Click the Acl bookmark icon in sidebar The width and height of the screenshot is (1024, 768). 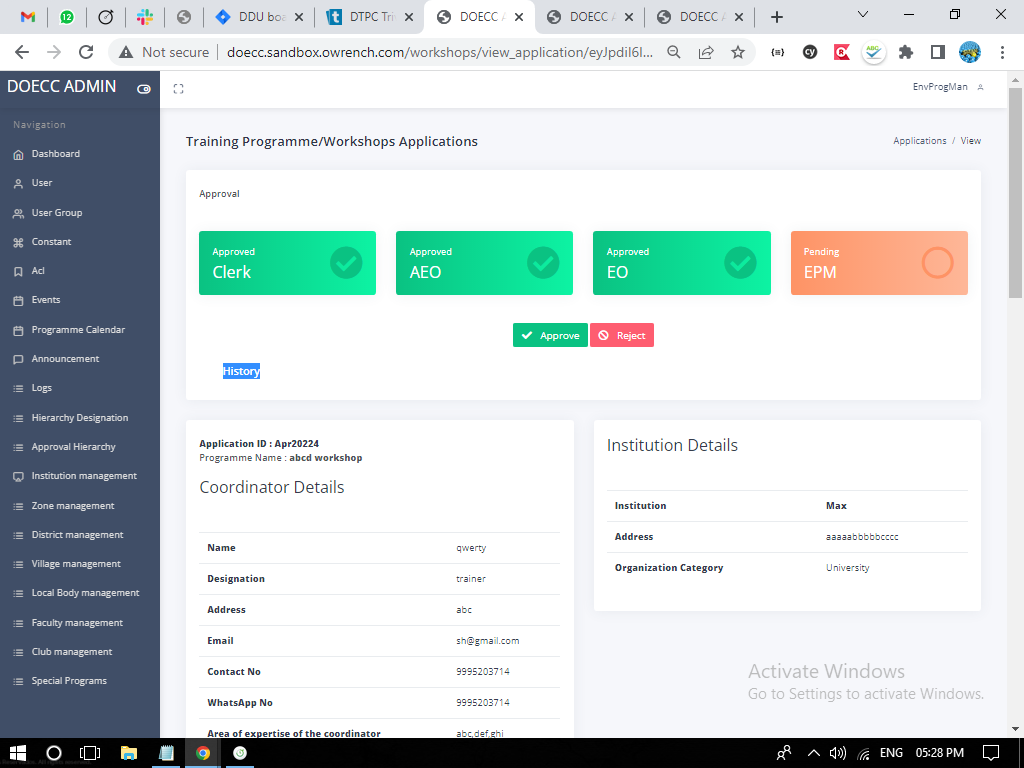click(x=18, y=272)
